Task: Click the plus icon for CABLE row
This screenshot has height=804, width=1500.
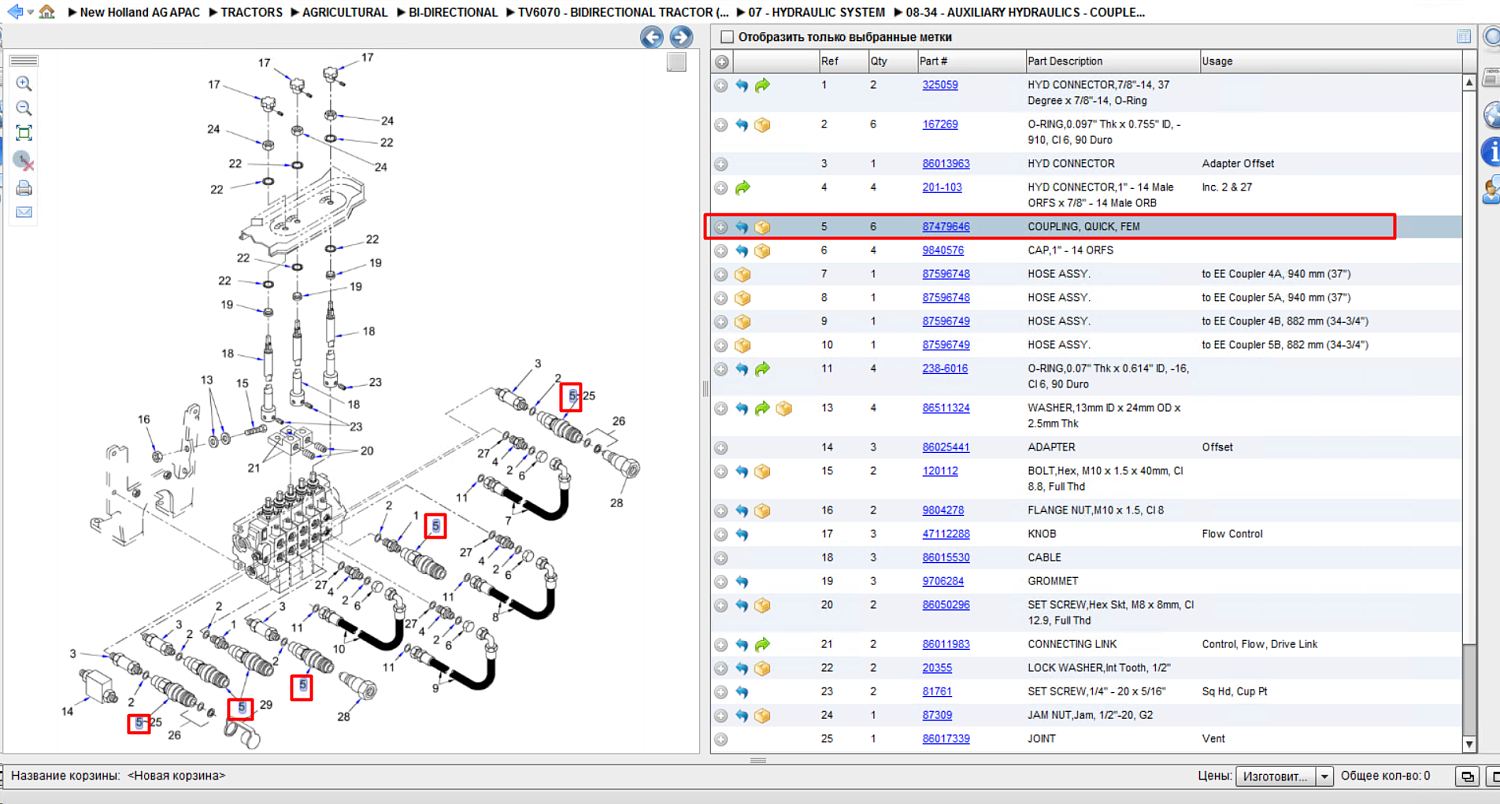Action: 721,558
